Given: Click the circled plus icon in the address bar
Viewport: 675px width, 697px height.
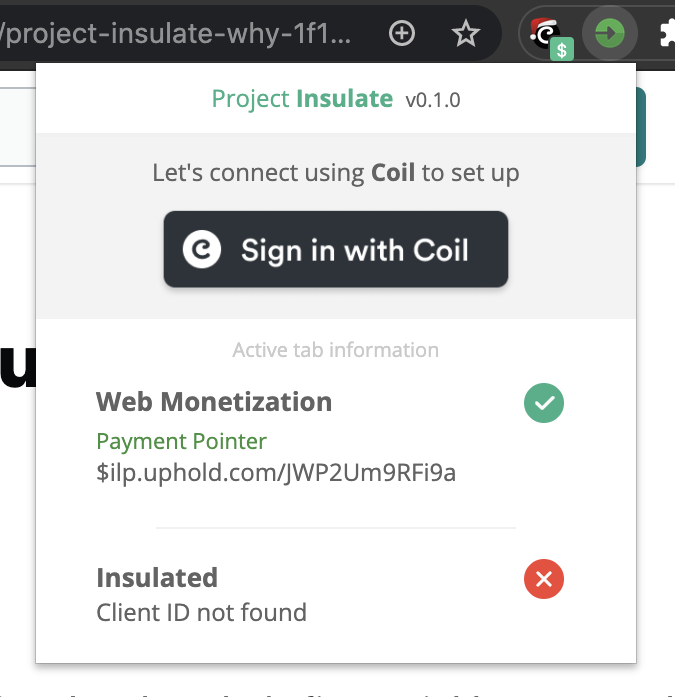Looking at the screenshot, I should (x=402, y=33).
